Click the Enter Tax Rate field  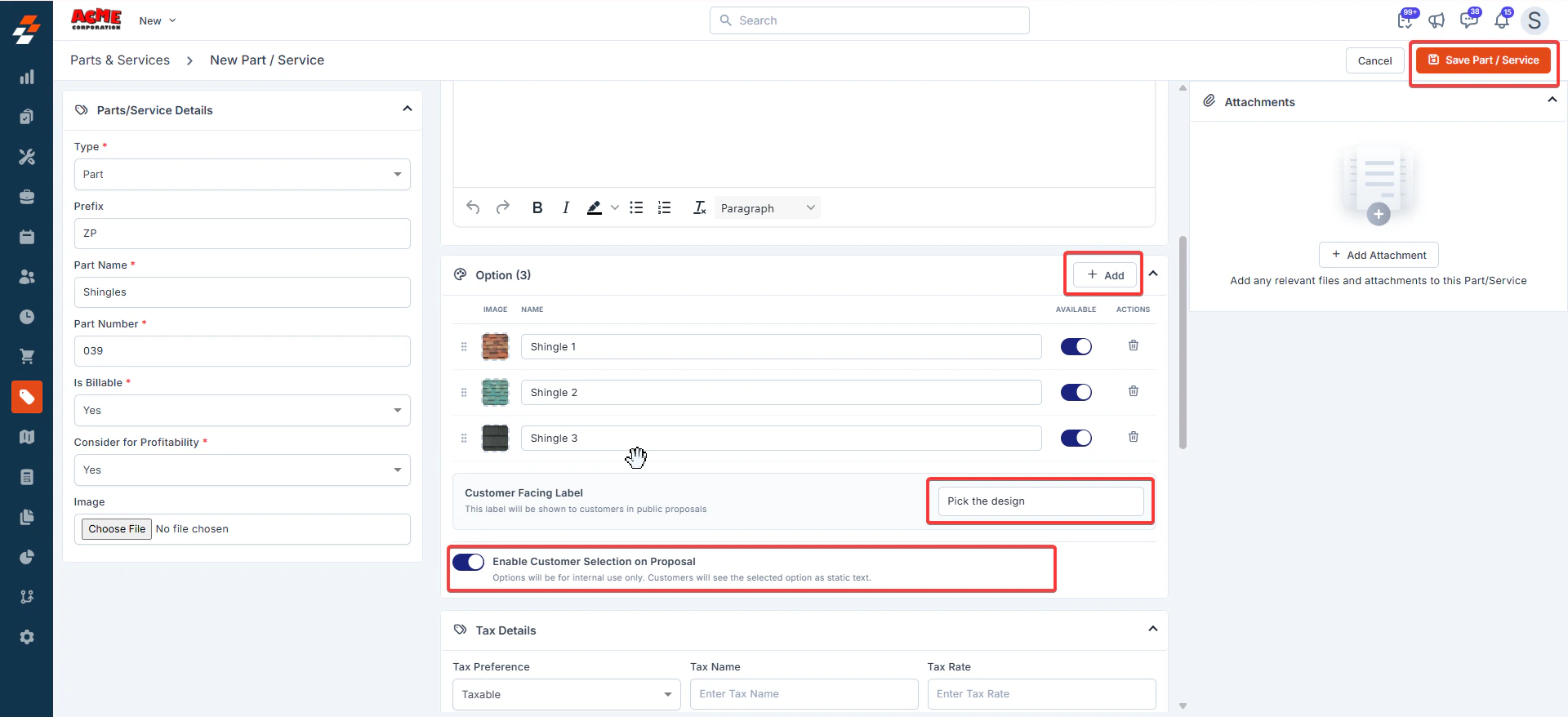pos(1041,694)
